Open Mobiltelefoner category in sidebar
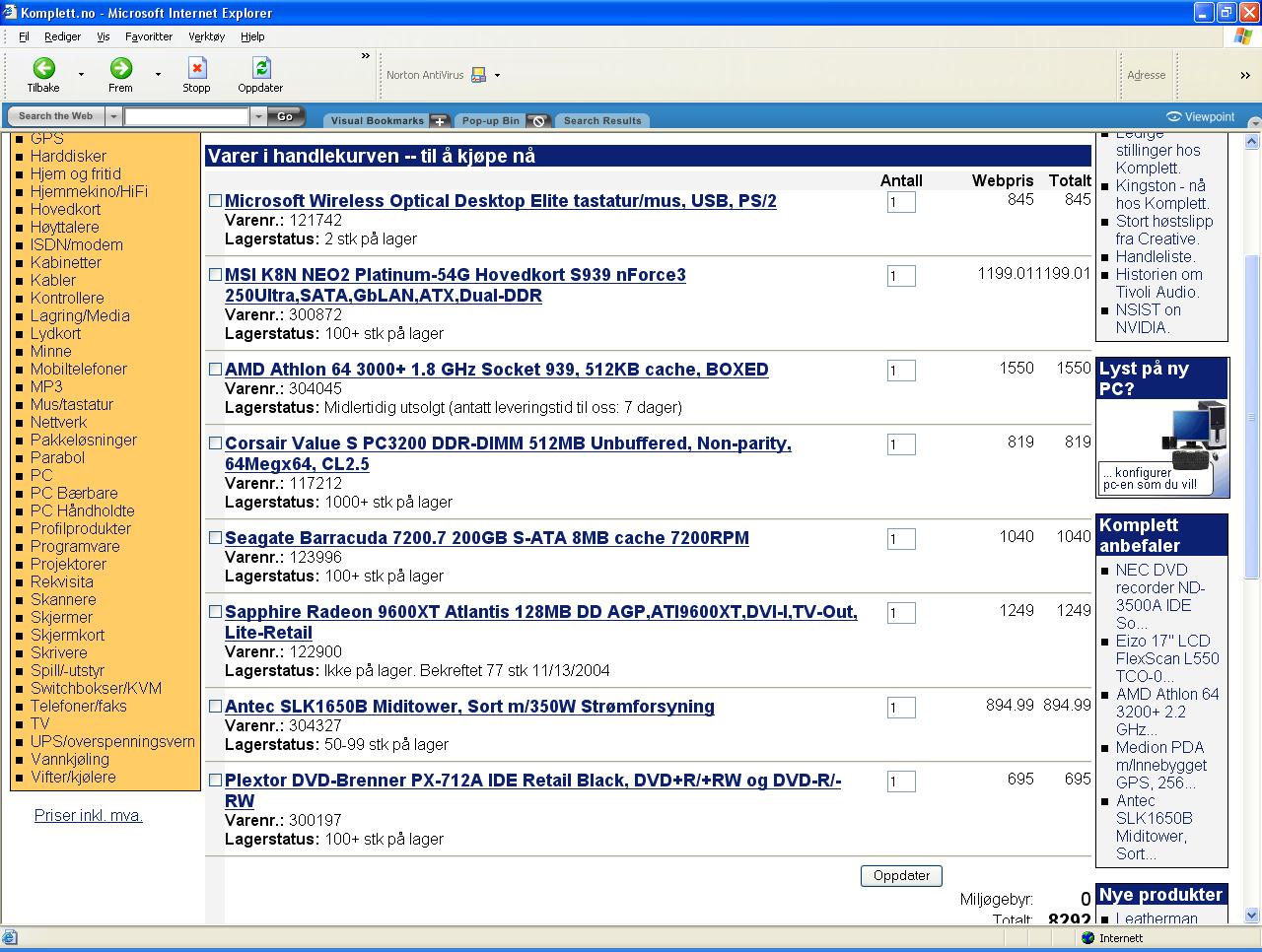This screenshot has height=952, width=1262. tap(79, 369)
